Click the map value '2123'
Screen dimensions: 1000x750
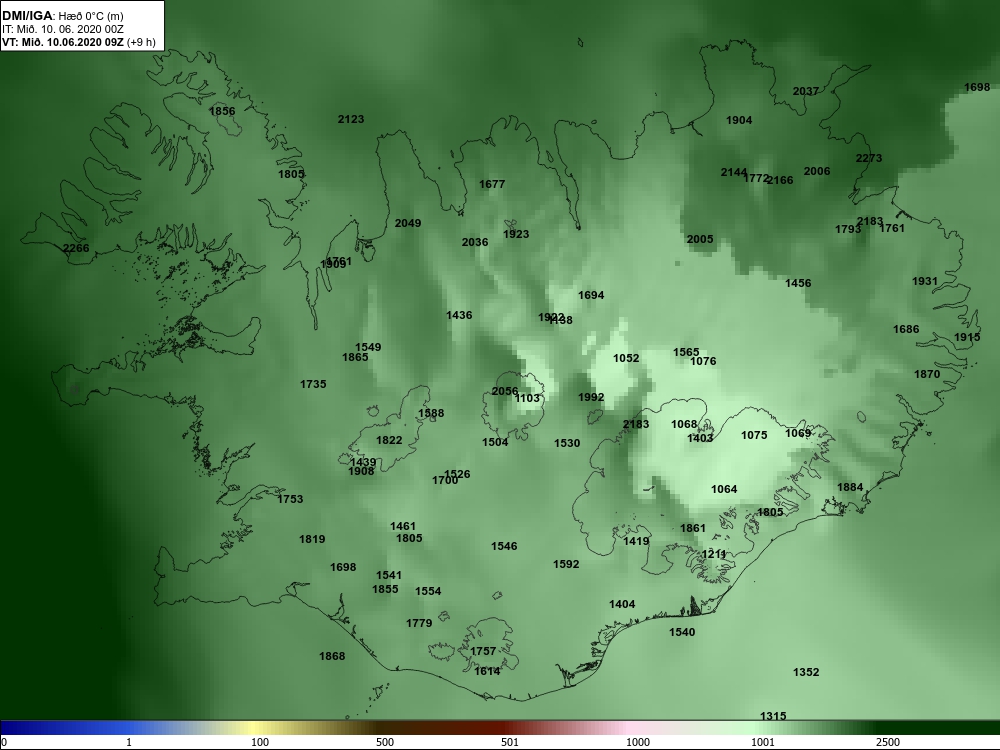tap(351, 119)
